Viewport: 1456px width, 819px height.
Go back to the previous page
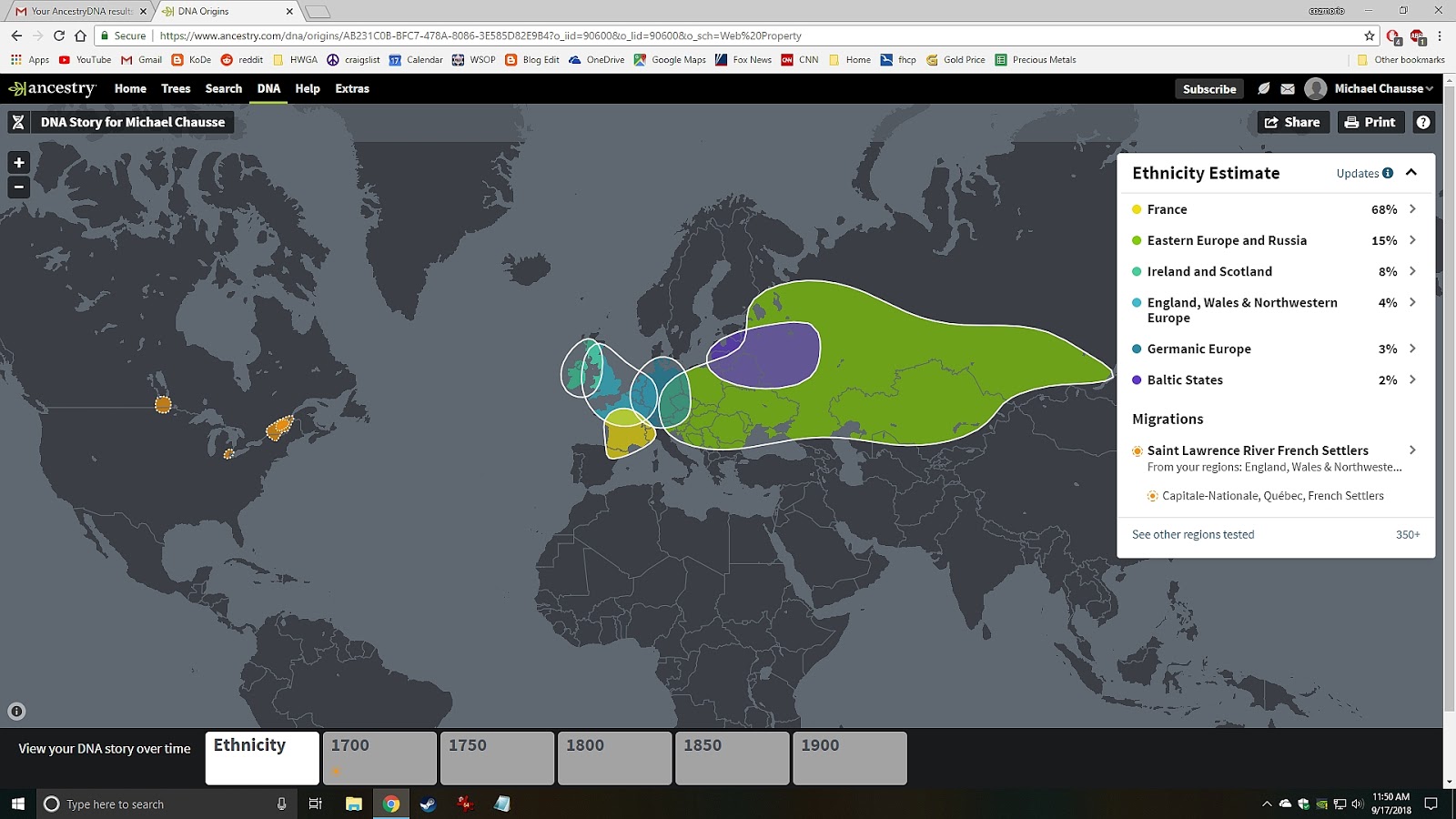(16, 35)
